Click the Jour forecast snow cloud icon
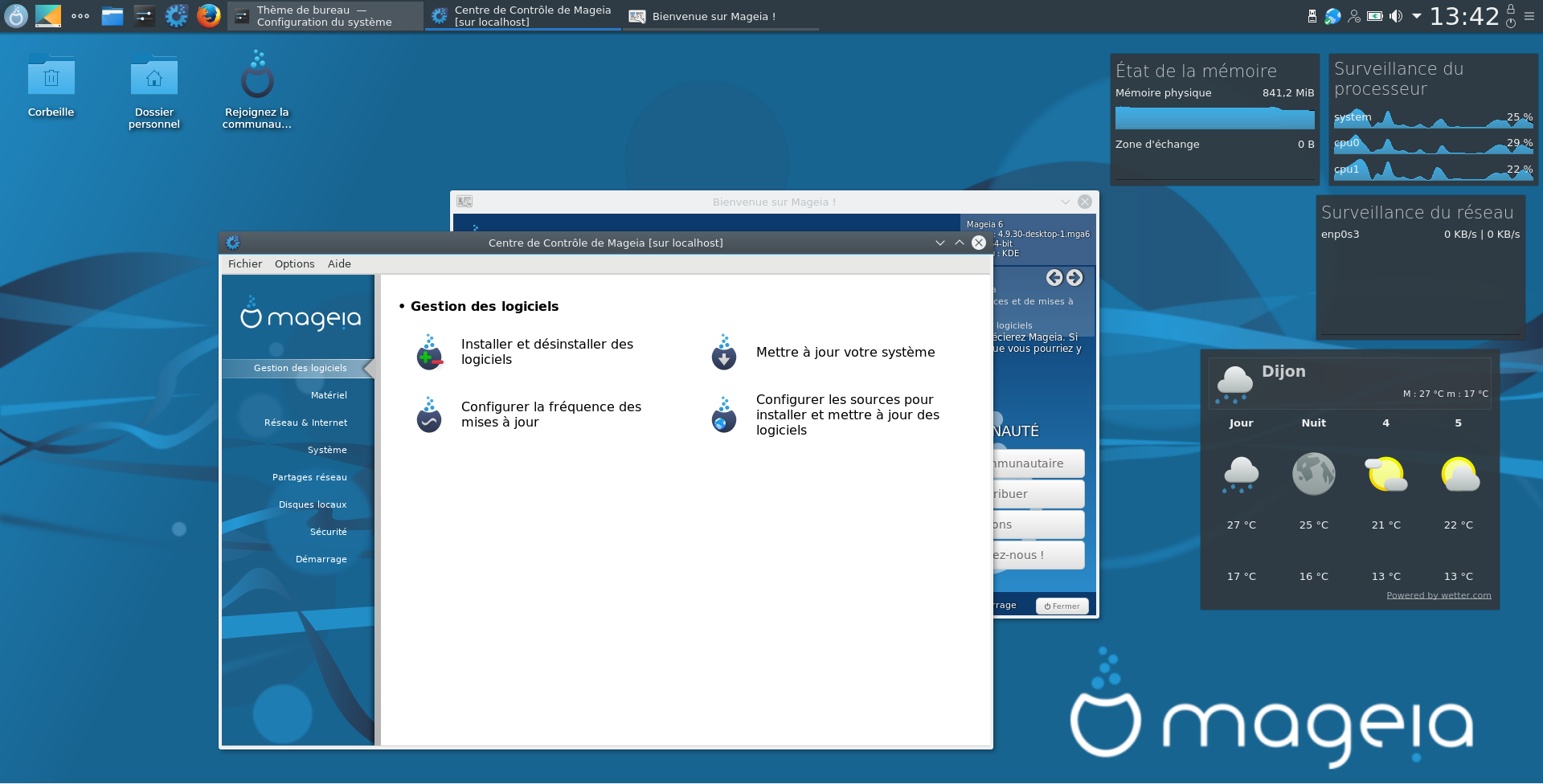1543x784 pixels. pyautogui.click(x=1241, y=474)
